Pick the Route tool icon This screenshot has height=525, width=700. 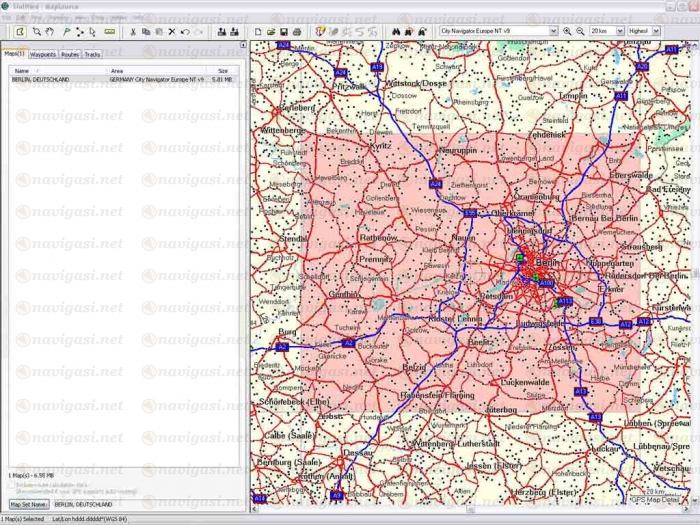tap(80, 32)
